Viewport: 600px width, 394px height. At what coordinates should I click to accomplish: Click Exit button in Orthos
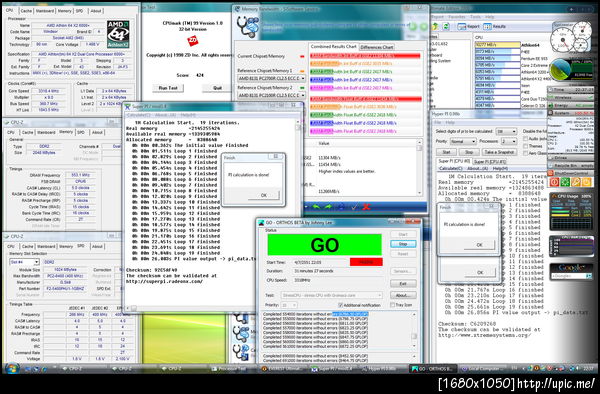[x=403, y=283]
